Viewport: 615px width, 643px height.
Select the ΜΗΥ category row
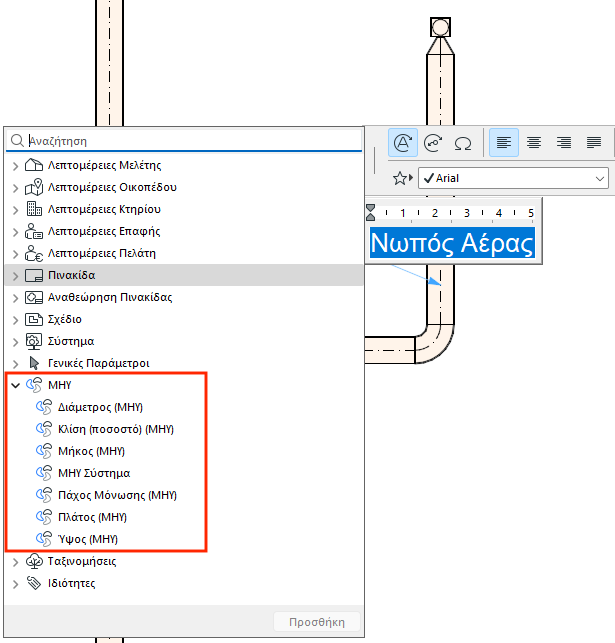coord(184,385)
